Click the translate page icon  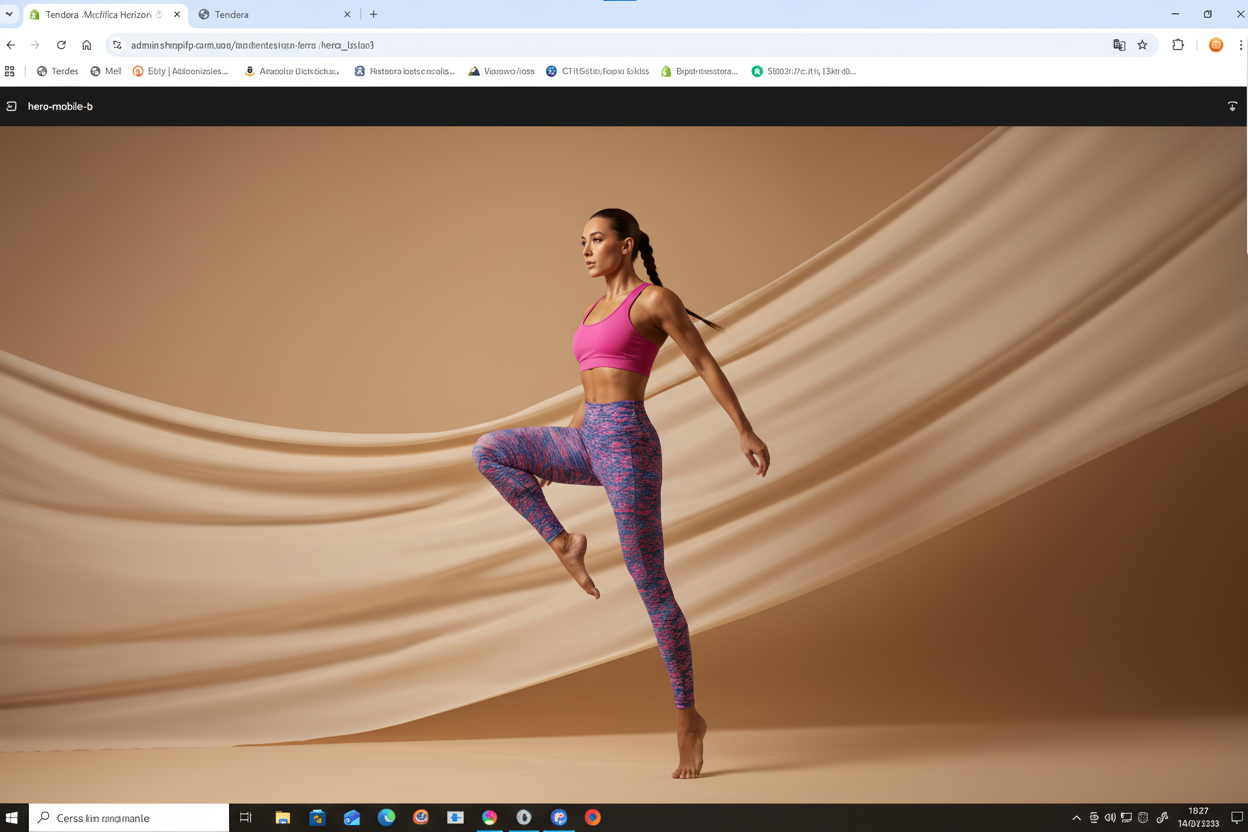coord(1118,45)
